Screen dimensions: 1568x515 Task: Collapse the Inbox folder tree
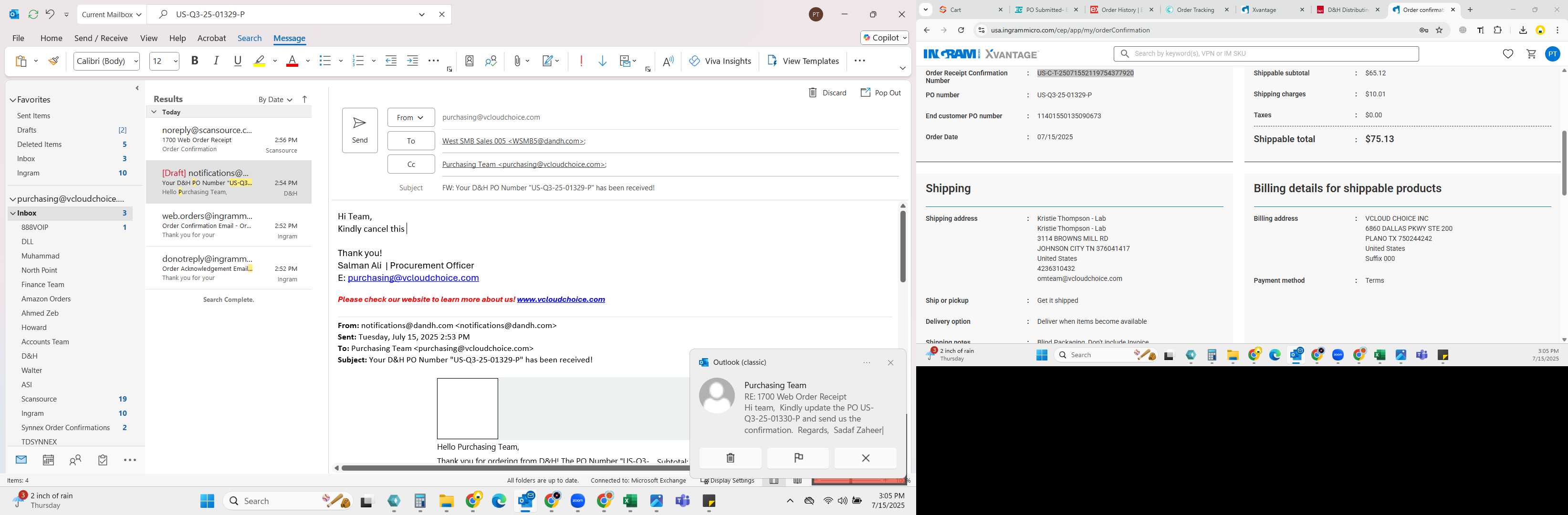(13, 214)
